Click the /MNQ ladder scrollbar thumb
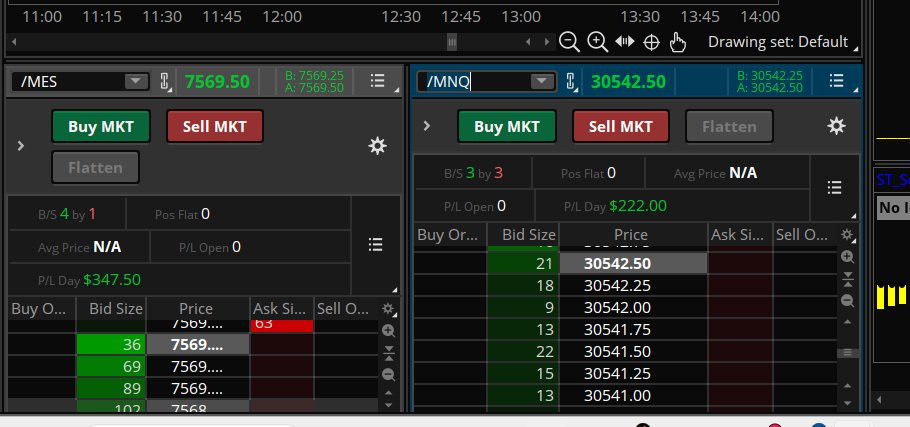Viewport: 910px width, 427px height. pos(847,352)
